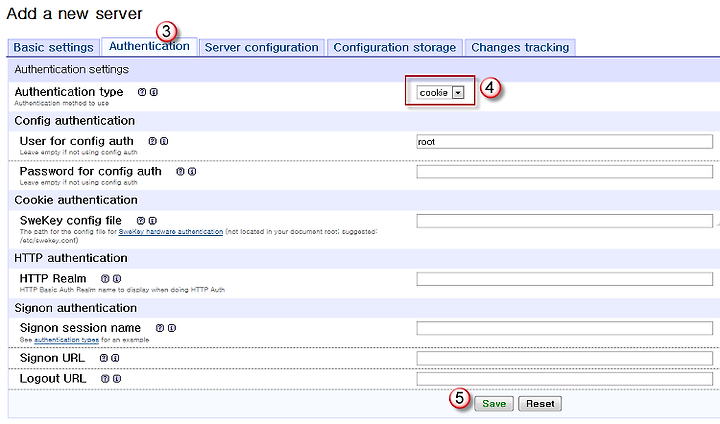Select the Authentication tab
Screen dimensions: 720x424
[149, 46]
